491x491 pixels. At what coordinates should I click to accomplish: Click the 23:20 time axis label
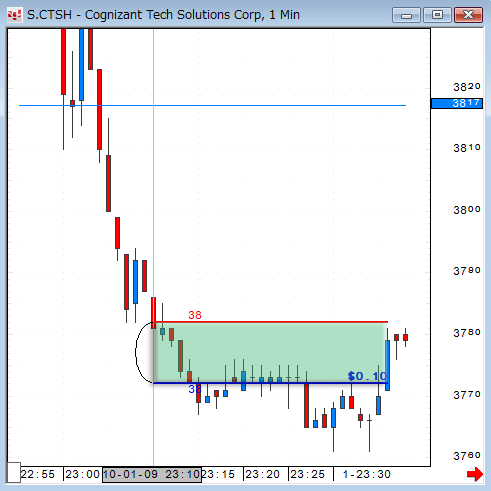tap(263, 474)
